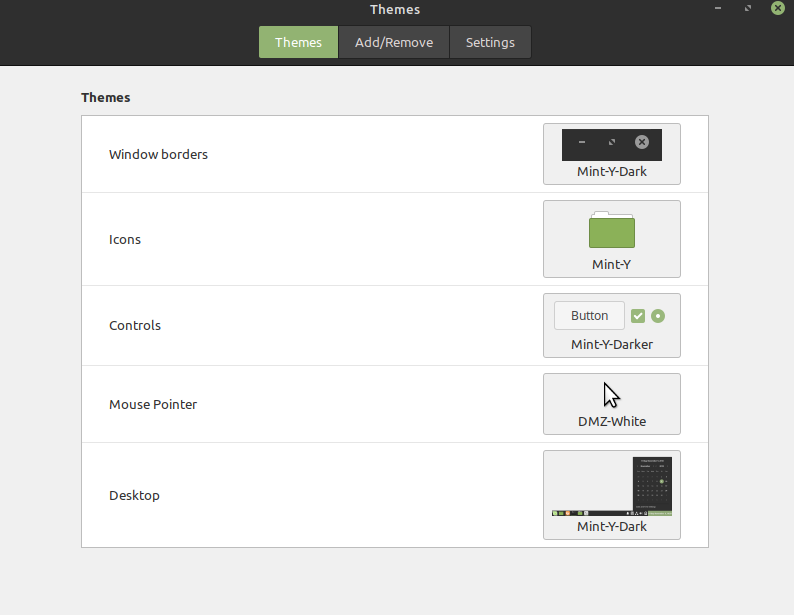The width and height of the screenshot is (794, 615).
Task: Click the Mouse Pointer row label
Action: 153,404
